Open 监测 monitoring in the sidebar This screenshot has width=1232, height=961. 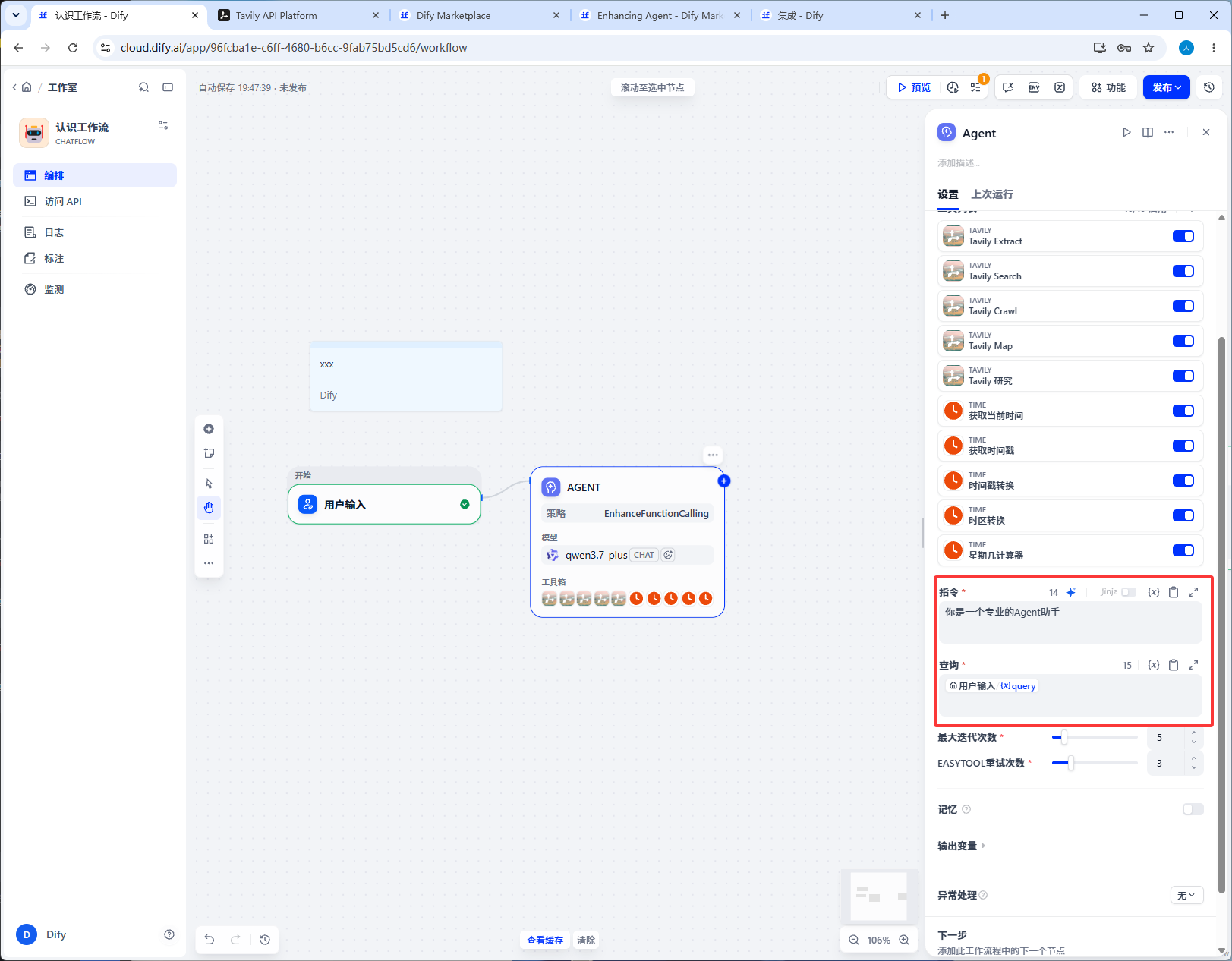coord(95,289)
